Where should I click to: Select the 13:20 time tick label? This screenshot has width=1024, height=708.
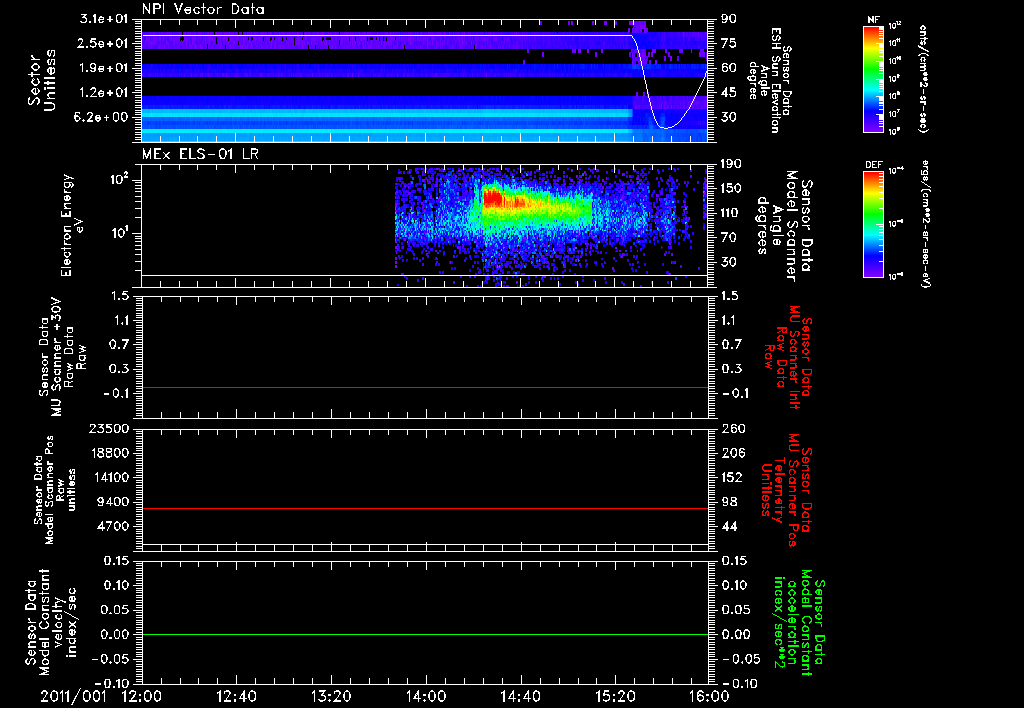click(x=331, y=697)
